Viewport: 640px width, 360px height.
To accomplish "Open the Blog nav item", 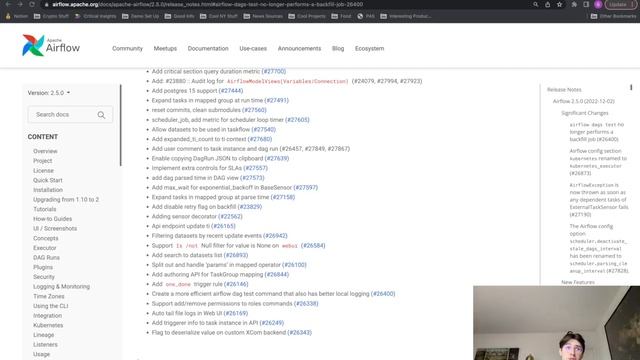I will tap(338, 49).
